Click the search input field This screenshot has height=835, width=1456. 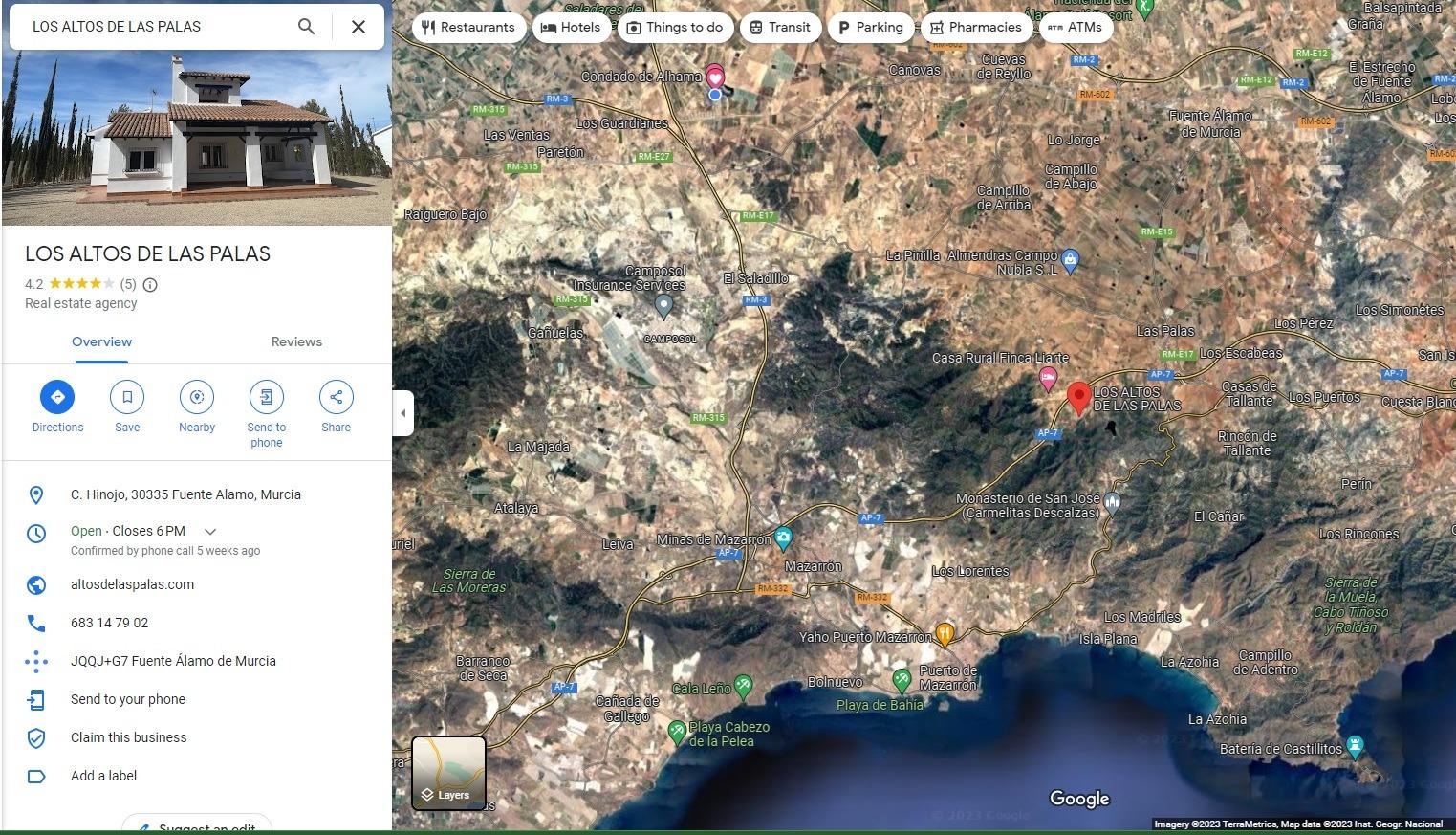(153, 27)
